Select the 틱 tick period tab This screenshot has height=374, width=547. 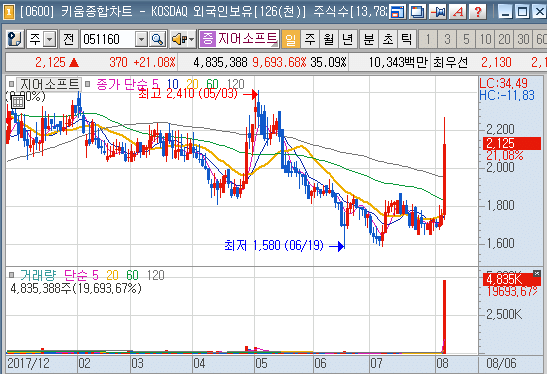(406, 39)
